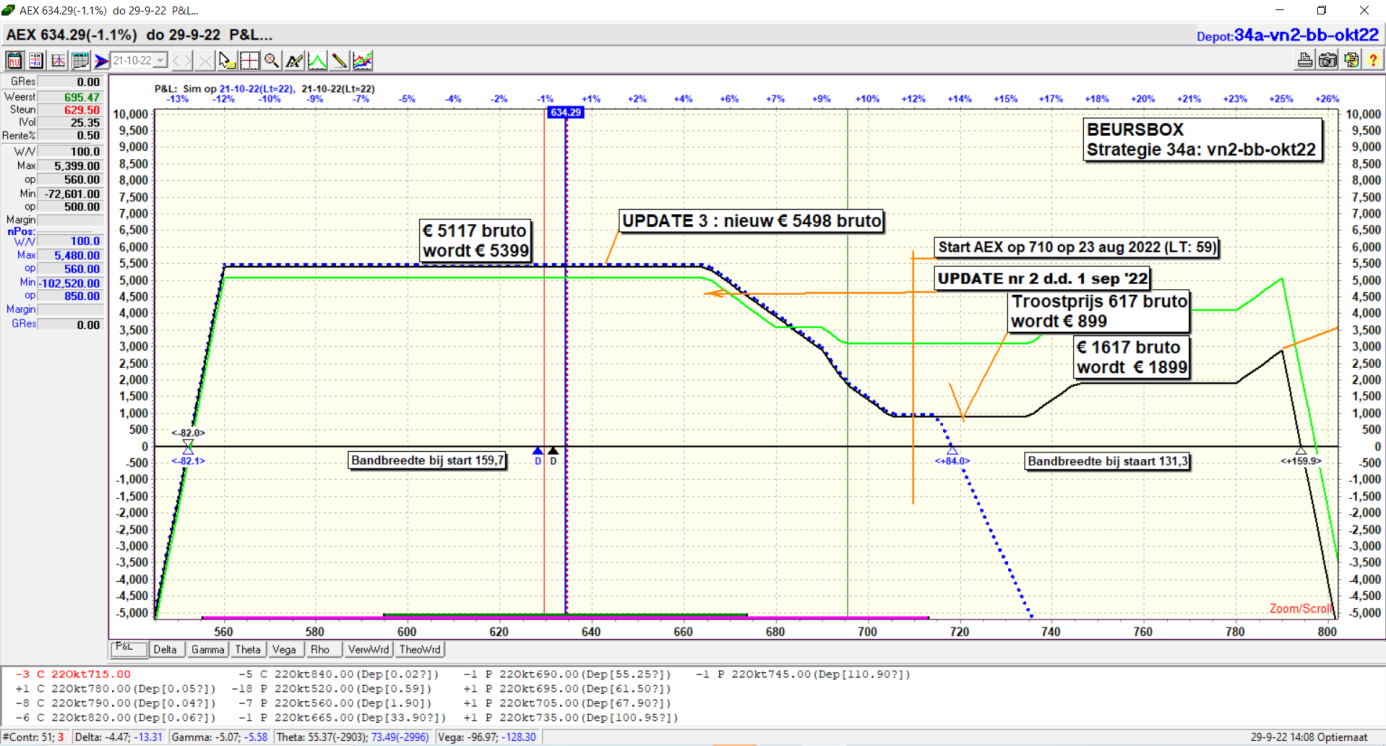Click the Depot 34a-vn2-bb-okt22 label
1386x746 pixels.
(1288, 35)
